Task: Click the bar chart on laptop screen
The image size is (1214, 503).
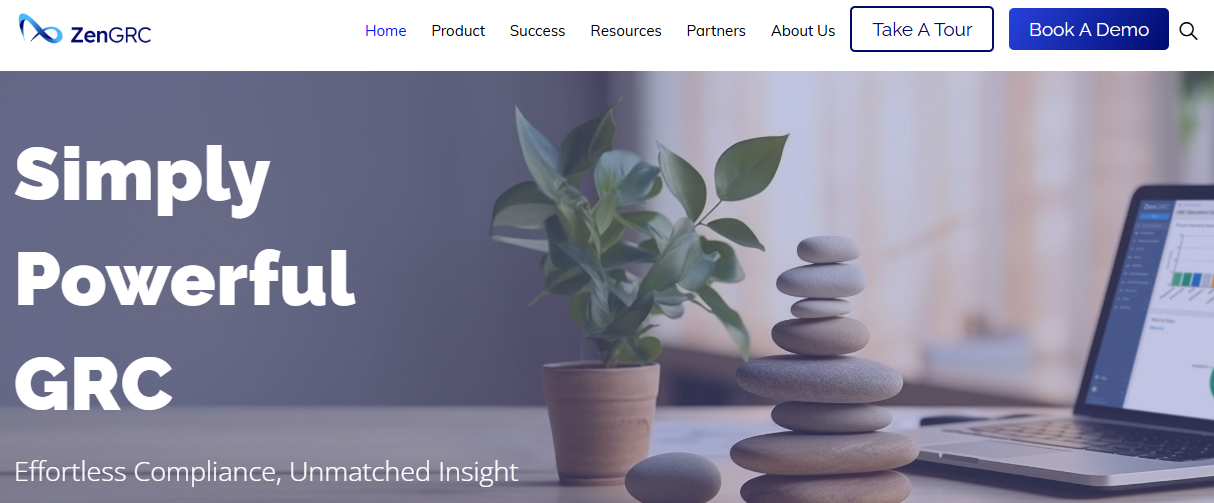Action: coord(1190,267)
